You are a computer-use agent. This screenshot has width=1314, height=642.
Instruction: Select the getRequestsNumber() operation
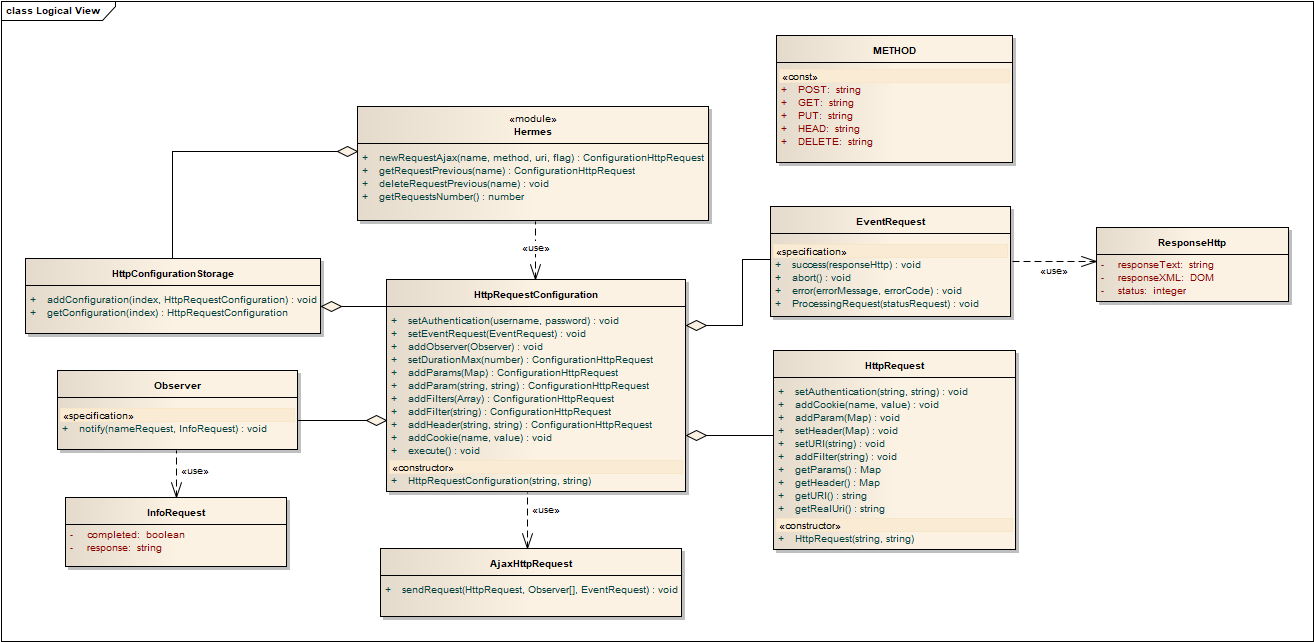[x=452, y=197]
